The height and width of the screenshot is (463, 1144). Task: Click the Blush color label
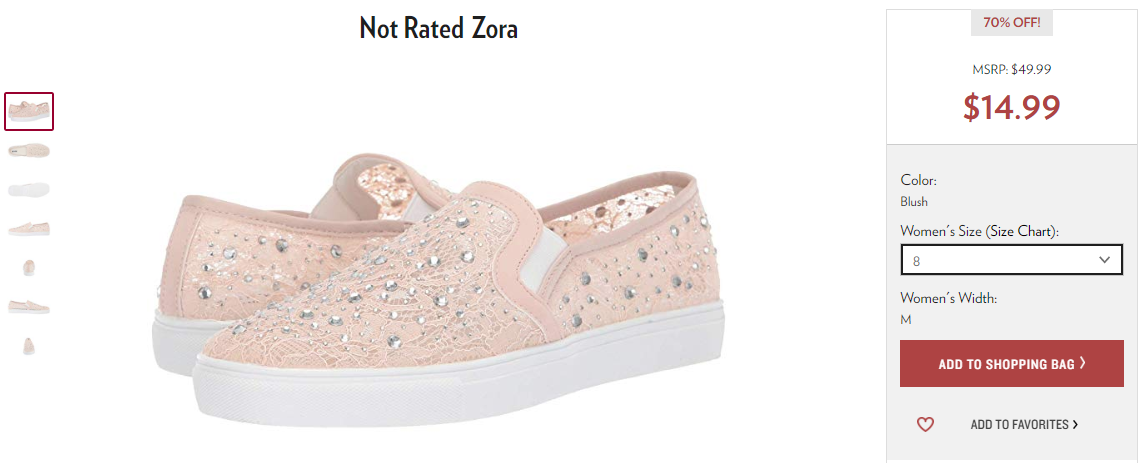(x=914, y=202)
